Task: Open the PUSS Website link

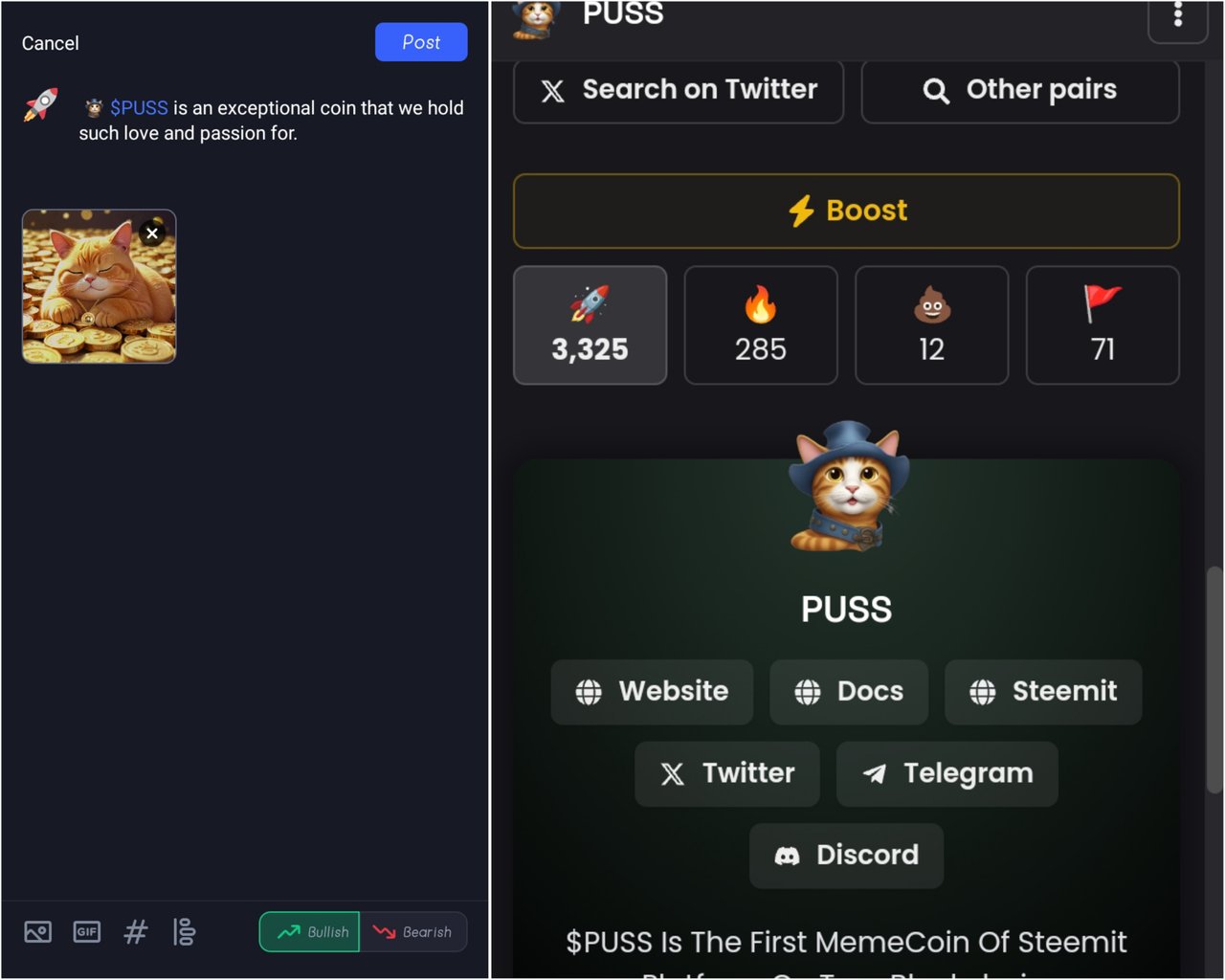Action: [x=652, y=692]
